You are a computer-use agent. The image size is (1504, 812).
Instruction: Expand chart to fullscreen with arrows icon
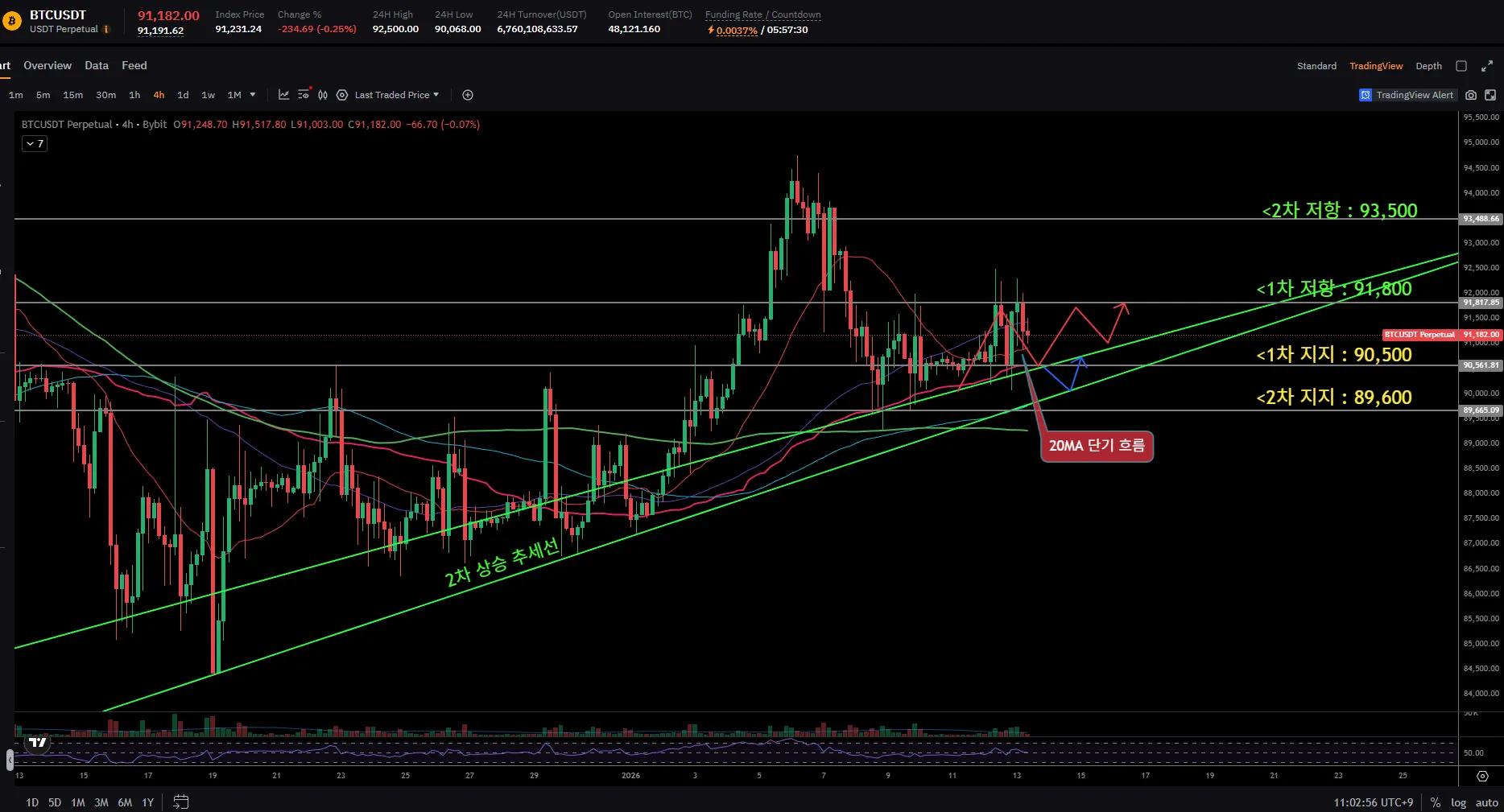[x=1487, y=66]
